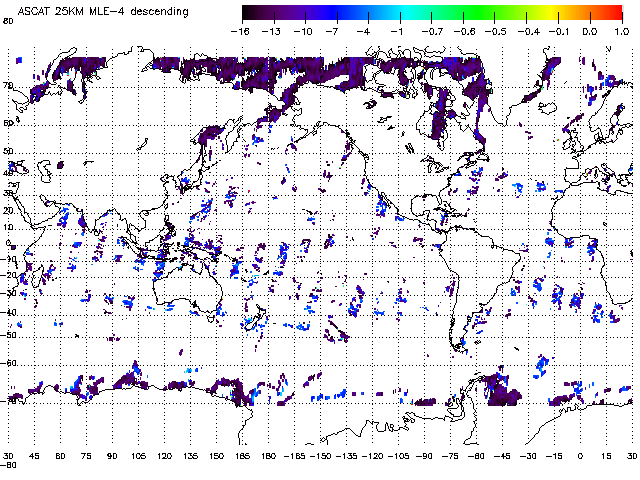640x480 pixels.
Task: Click the -45 longitude axis label
Action: coord(502,456)
